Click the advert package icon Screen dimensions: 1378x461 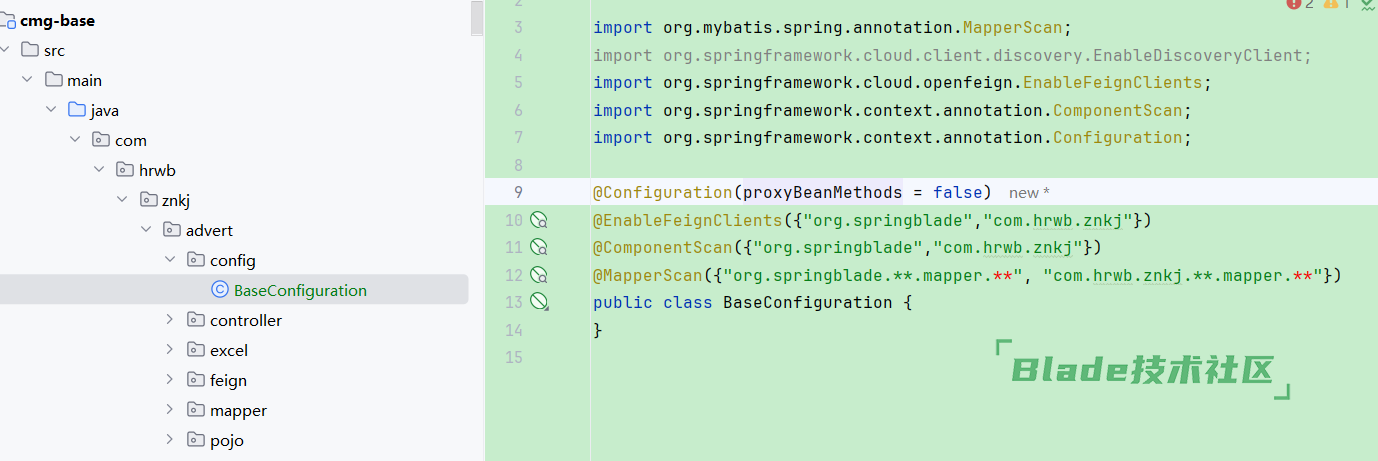172,230
